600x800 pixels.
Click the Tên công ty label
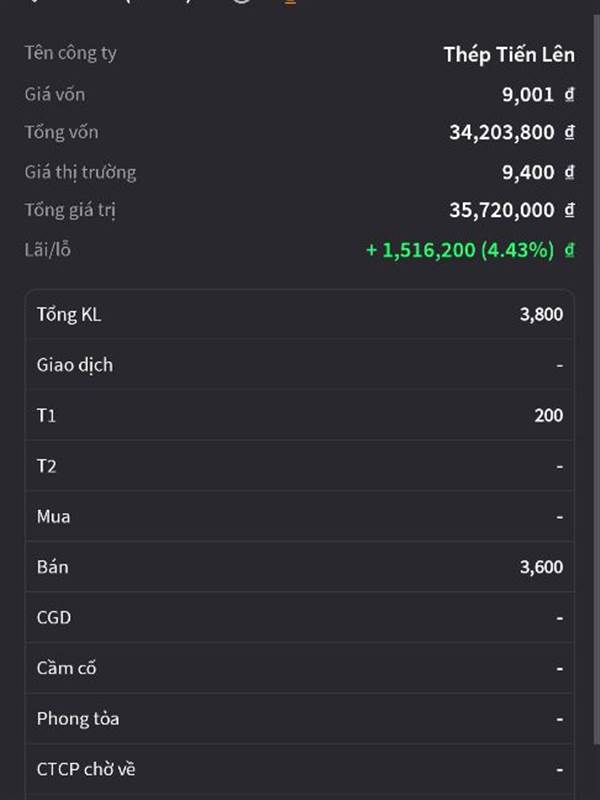pos(70,53)
